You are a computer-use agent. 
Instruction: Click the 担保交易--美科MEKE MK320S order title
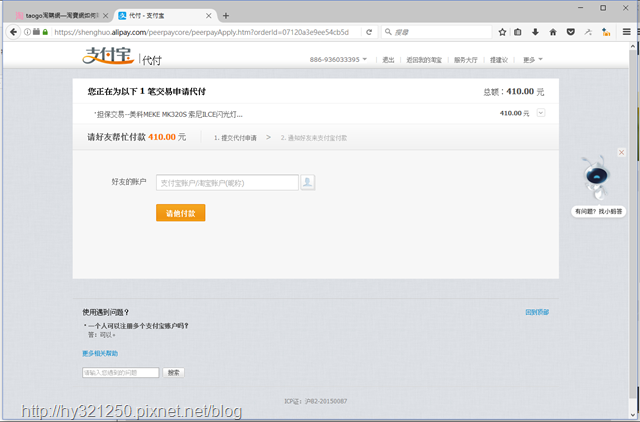tap(168, 114)
